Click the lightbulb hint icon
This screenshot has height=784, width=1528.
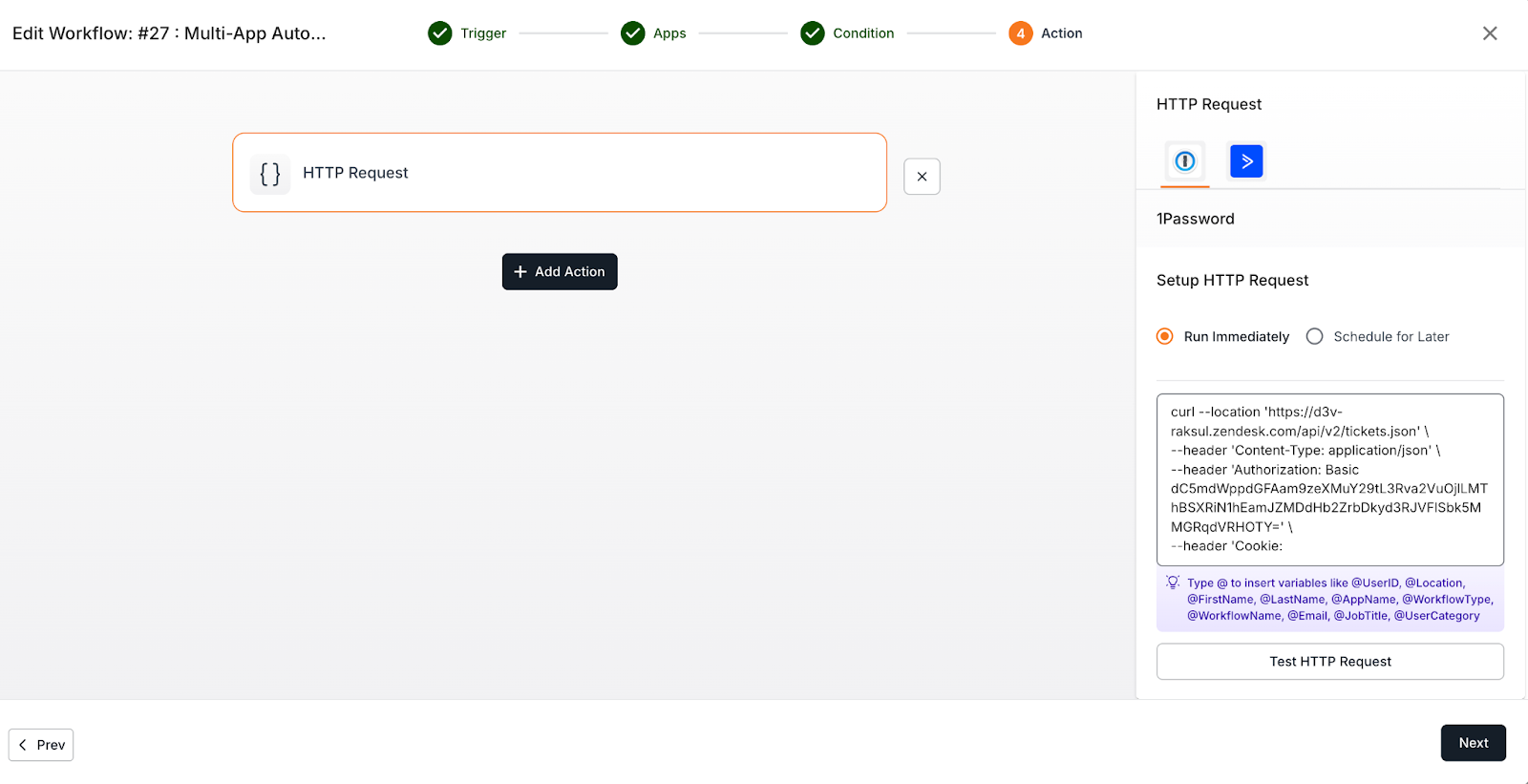pyautogui.click(x=1173, y=583)
